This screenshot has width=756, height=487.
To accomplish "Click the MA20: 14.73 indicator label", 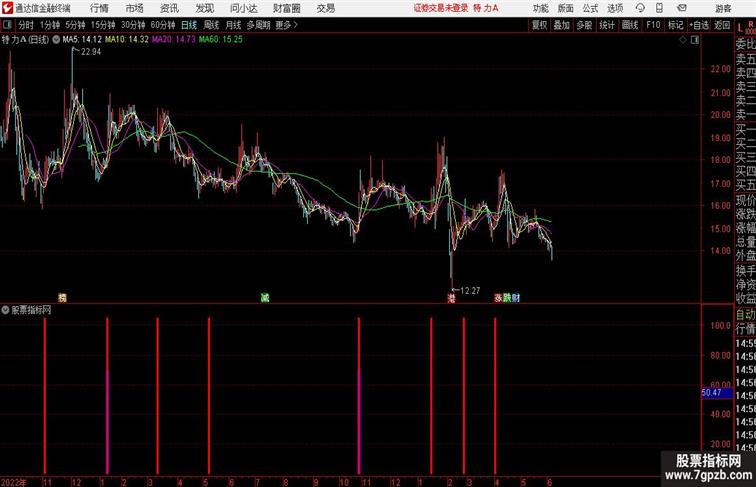I will pyautogui.click(x=174, y=40).
